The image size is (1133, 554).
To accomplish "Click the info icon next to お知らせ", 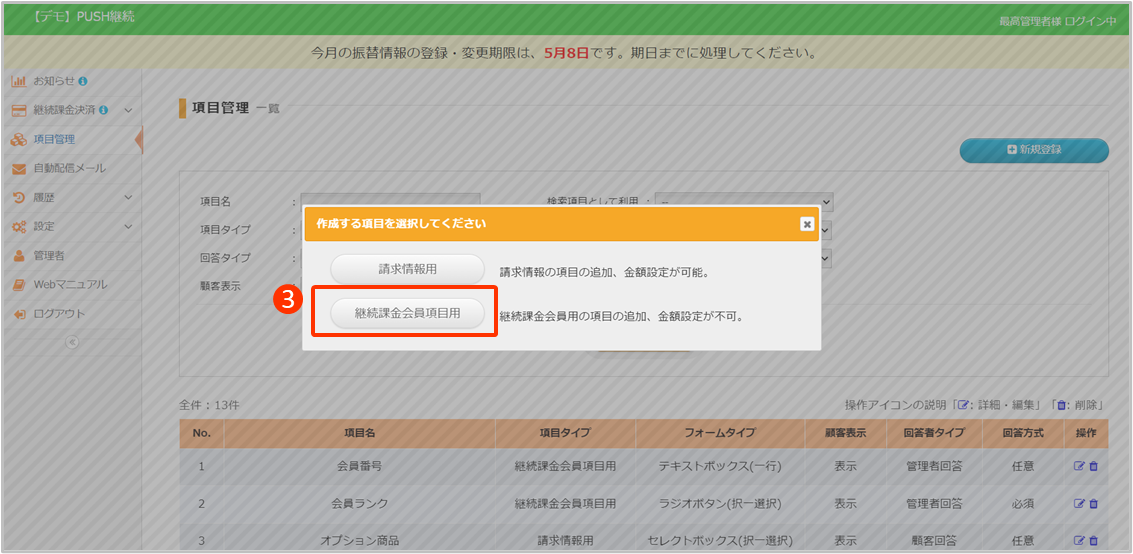I will tap(82, 81).
